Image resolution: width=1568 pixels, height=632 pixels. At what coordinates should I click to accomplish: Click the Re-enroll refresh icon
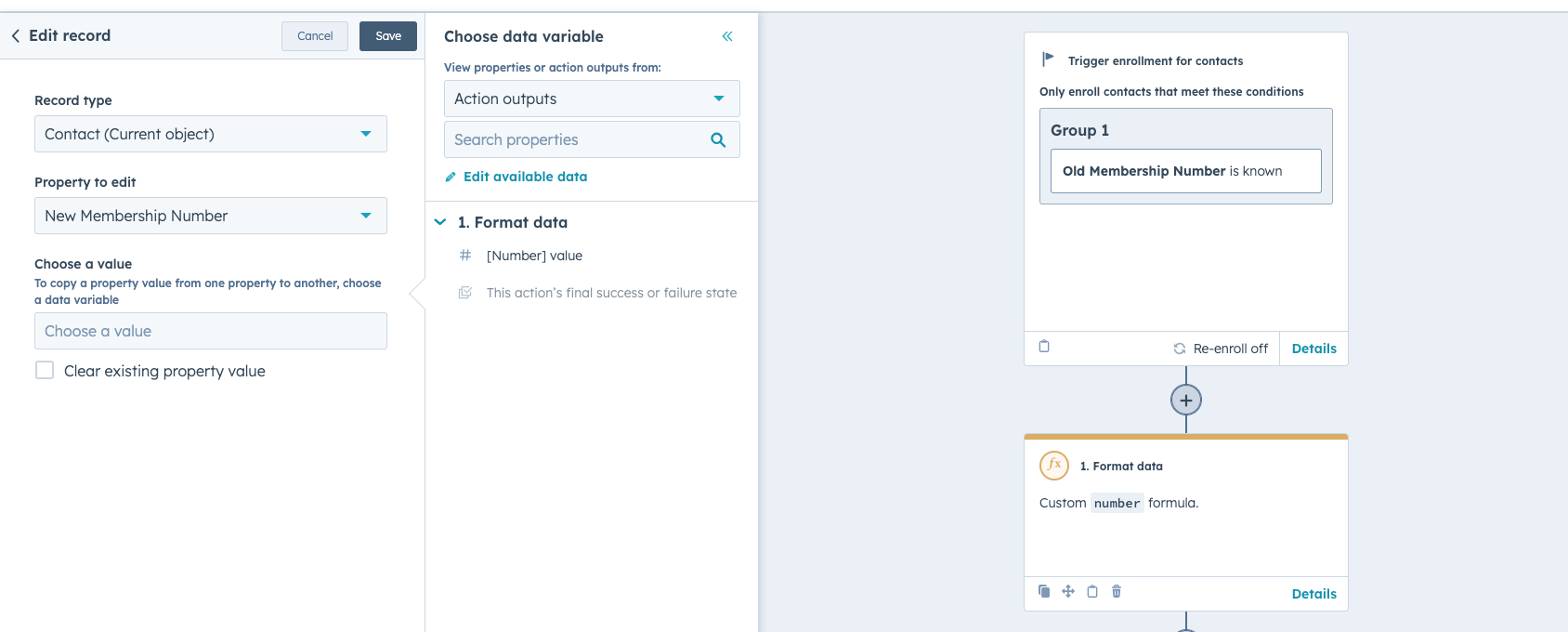pyautogui.click(x=1180, y=349)
